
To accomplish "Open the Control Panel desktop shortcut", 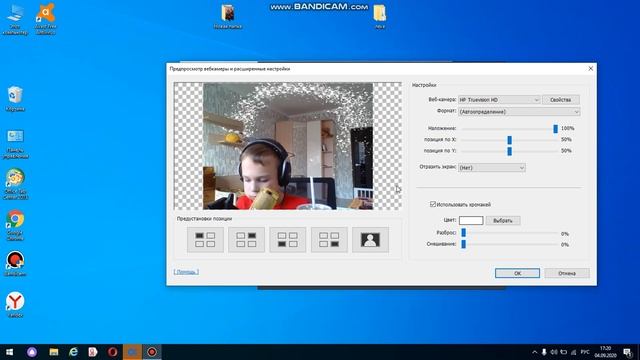I will click(16, 144).
